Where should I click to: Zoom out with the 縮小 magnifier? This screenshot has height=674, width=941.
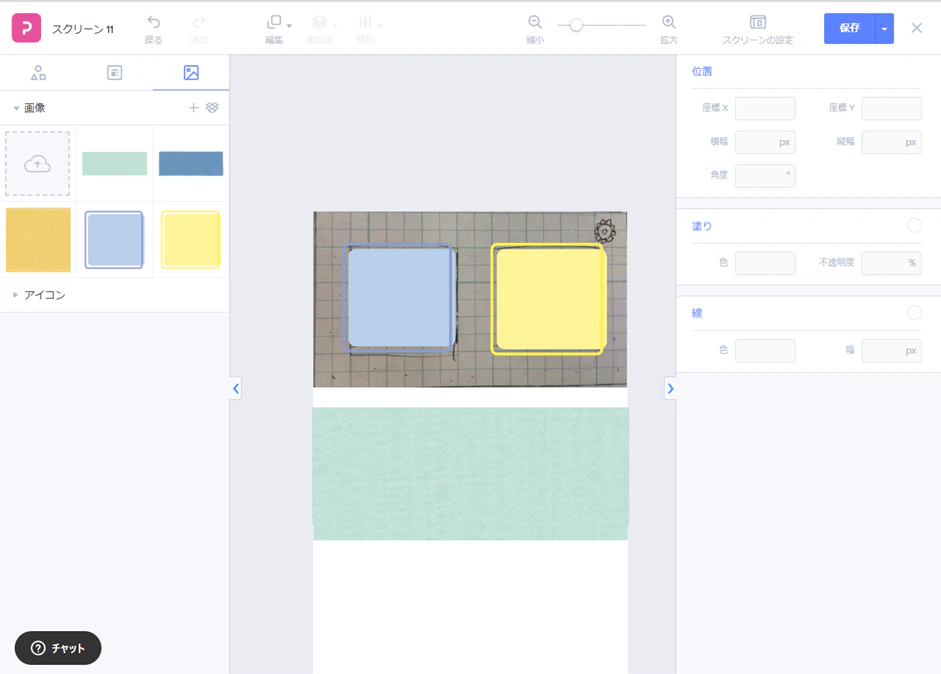click(x=535, y=23)
